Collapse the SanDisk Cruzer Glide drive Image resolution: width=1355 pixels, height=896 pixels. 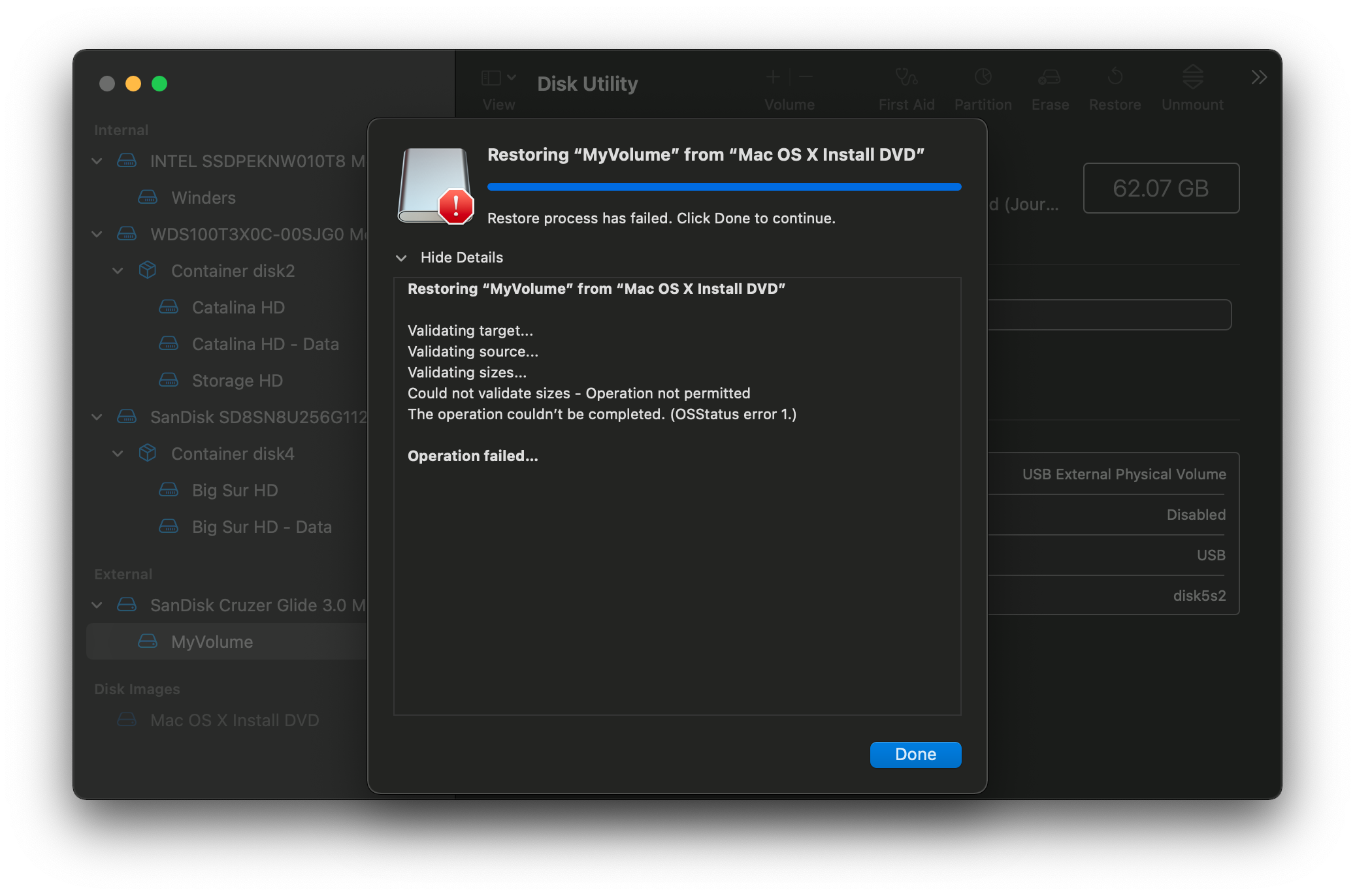click(x=97, y=605)
